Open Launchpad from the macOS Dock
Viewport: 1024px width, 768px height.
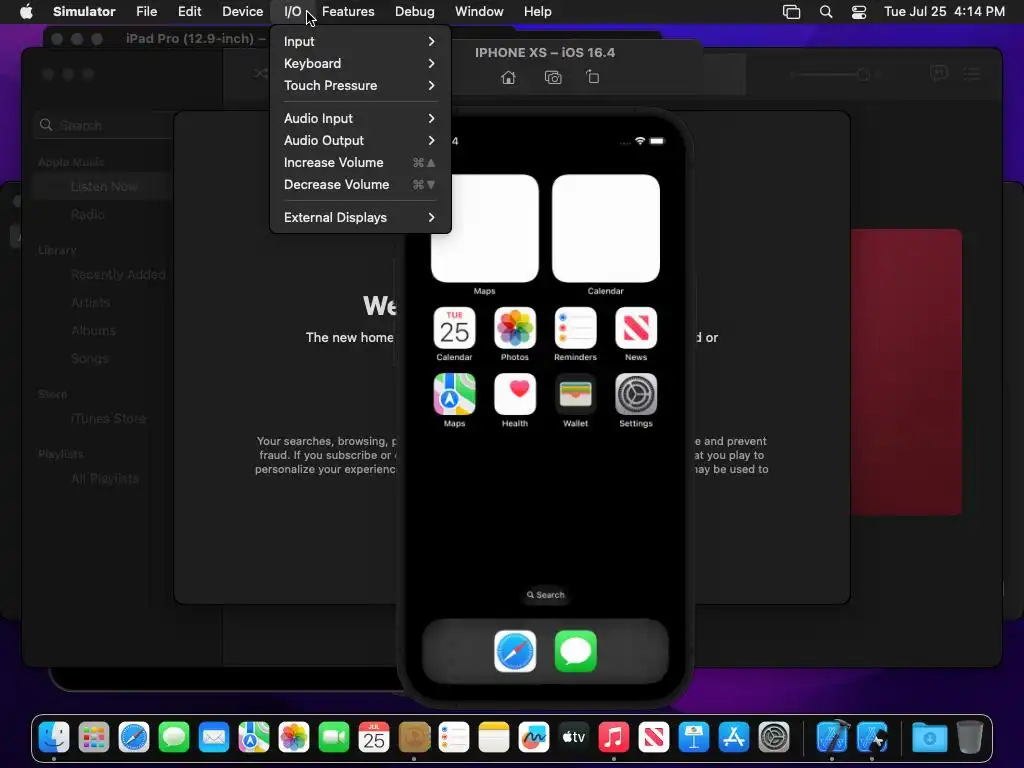tap(93, 738)
